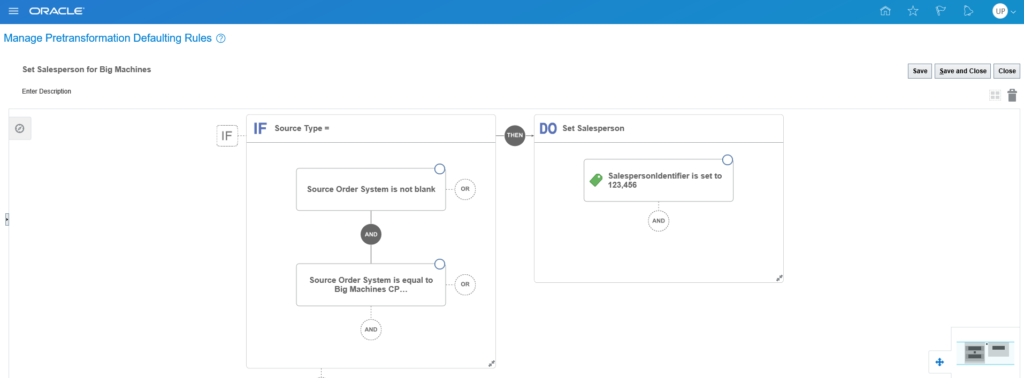Open Favorites star icon
This screenshot has height=378, width=1024.
click(x=913, y=11)
